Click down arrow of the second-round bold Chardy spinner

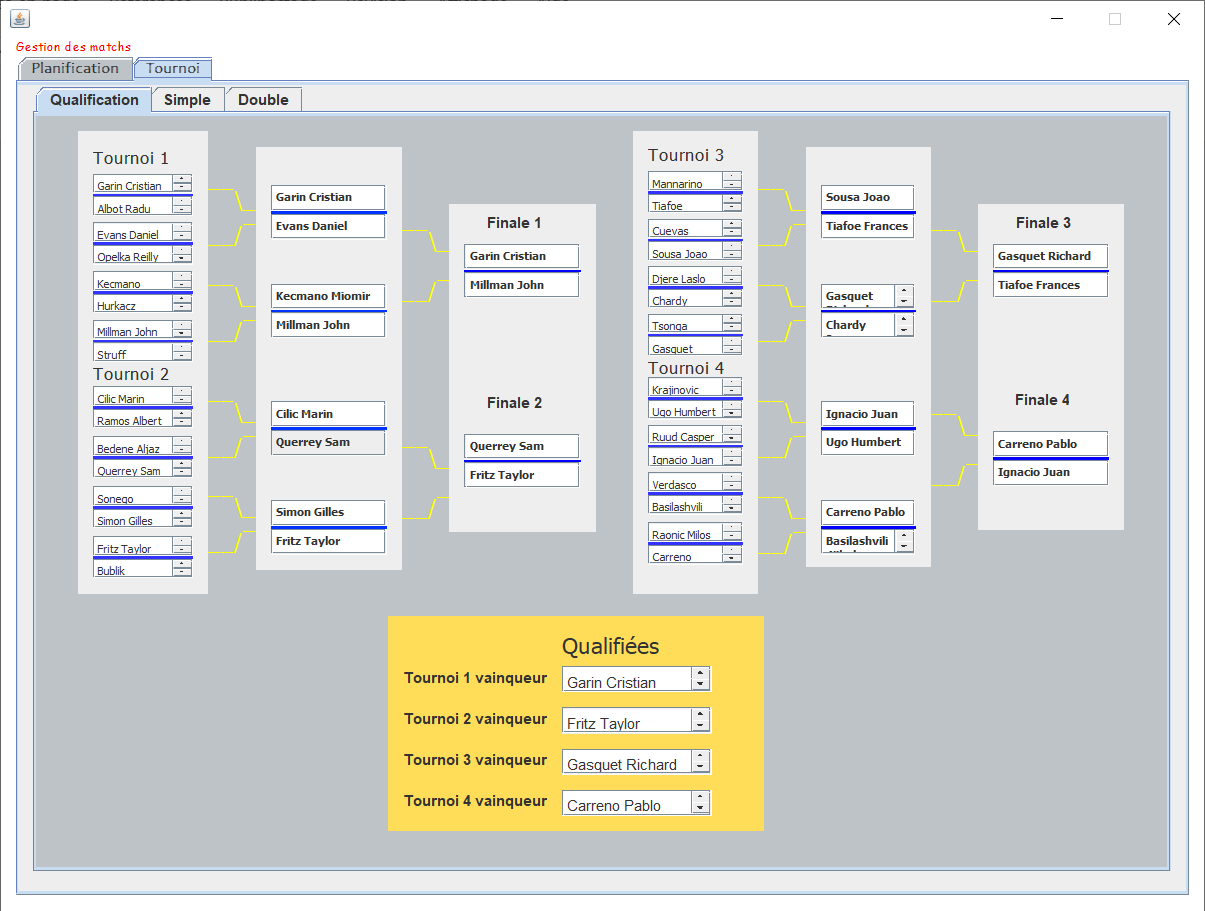[904, 331]
